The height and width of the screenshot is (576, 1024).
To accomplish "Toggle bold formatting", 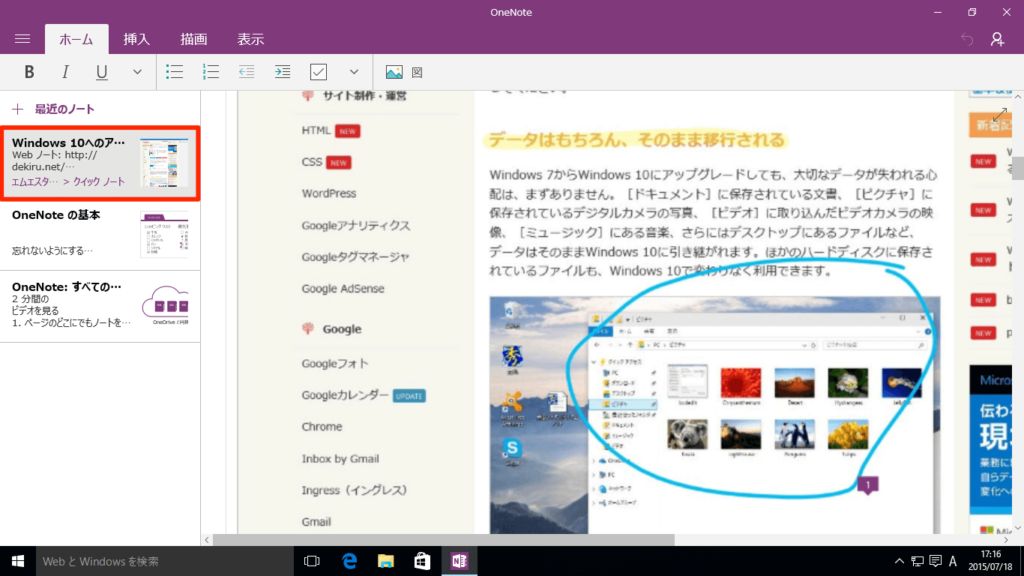I will pos(29,72).
